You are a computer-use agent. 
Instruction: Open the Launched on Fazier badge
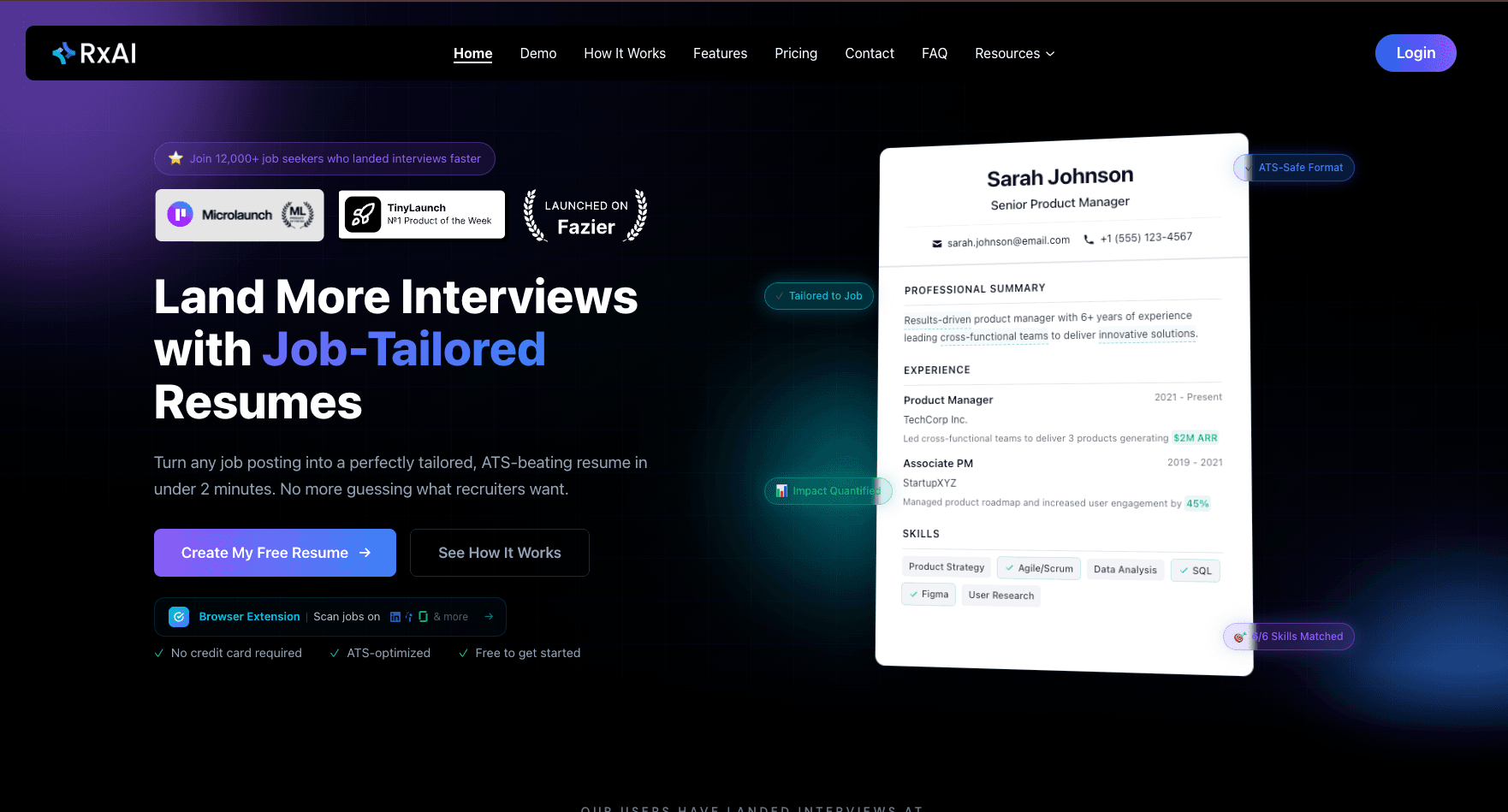point(585,216)
